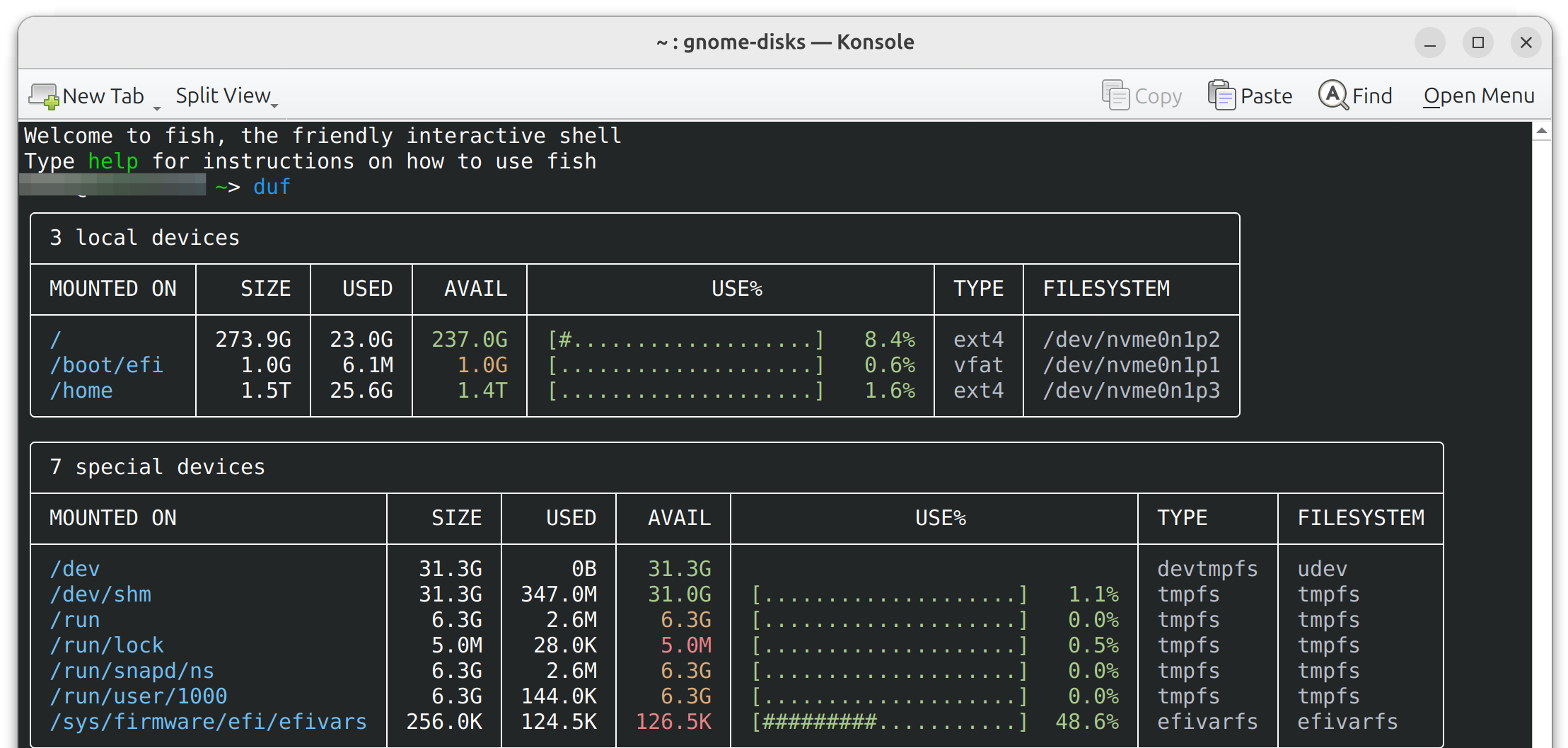The image size is (1568, 748).
Task: Click the 'udev' filesystem entry
Action: pyautogui.click(x=1323, y=569)
